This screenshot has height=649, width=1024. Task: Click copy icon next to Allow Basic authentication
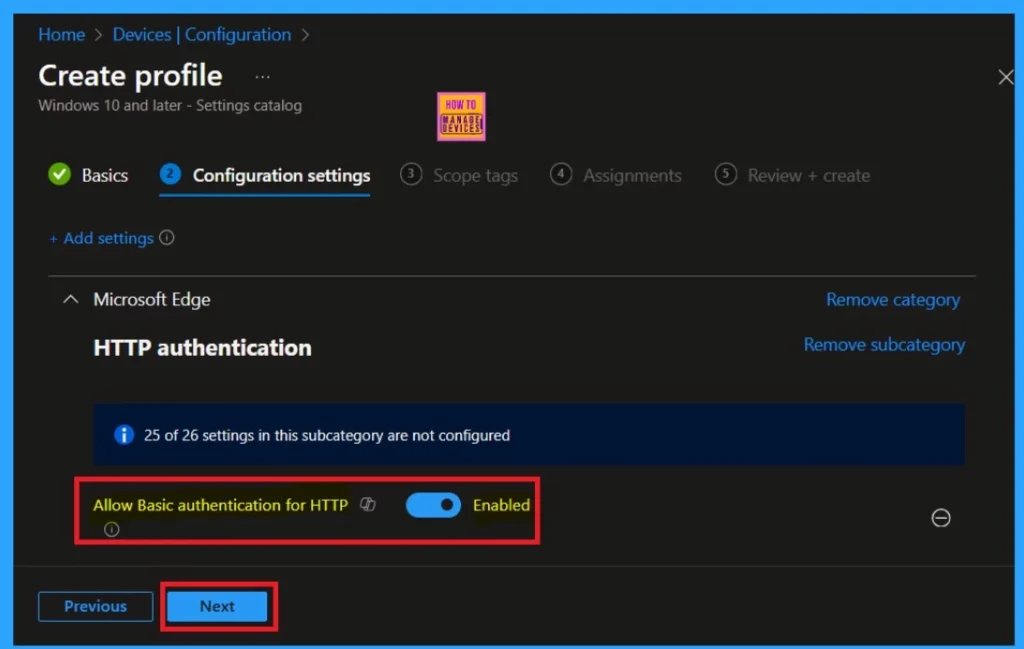[x=368, y=504]
